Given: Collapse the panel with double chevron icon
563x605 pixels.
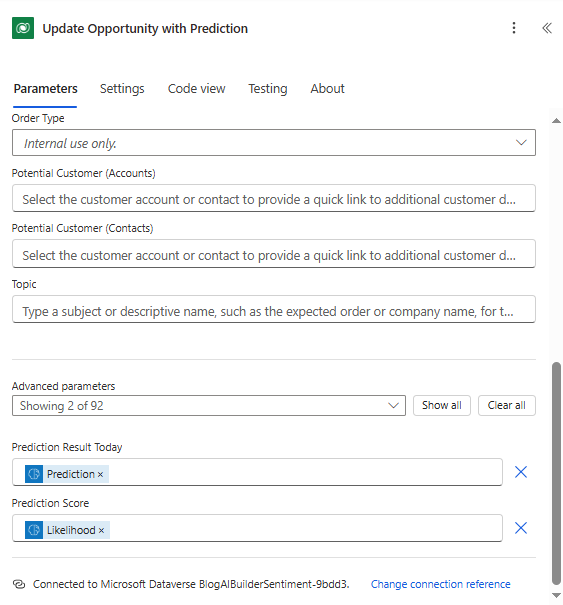Looking at the screenshot, I should coord(547,28).
